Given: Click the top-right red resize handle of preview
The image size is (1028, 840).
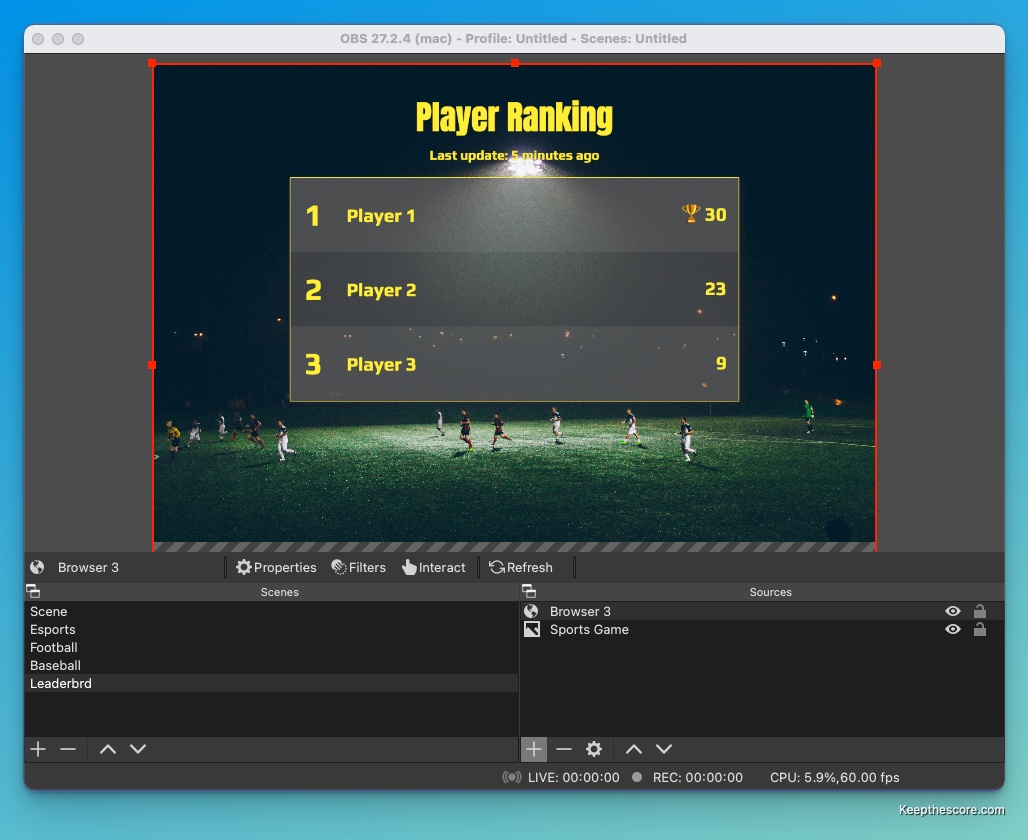Looking at the screenshot, I should pyautogui.click(x=877, y=63).
